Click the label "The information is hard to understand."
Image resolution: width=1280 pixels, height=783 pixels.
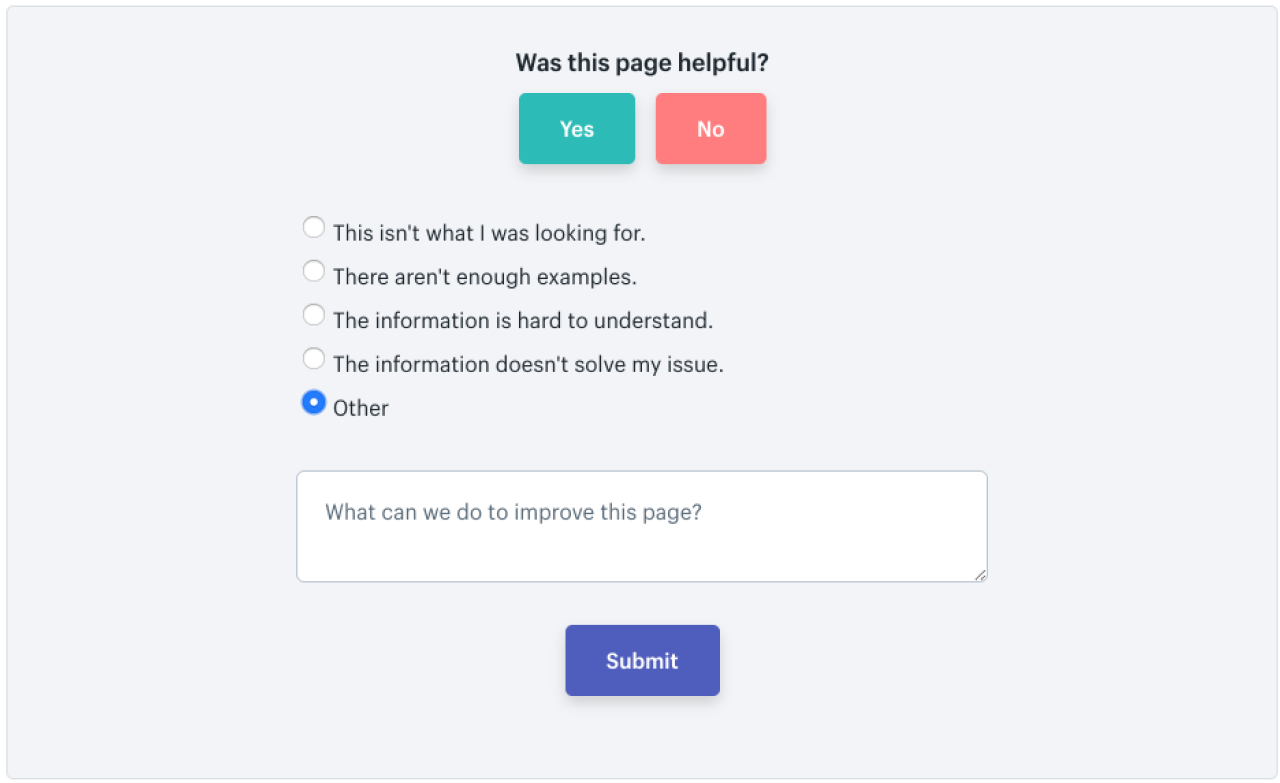point(523,321)
